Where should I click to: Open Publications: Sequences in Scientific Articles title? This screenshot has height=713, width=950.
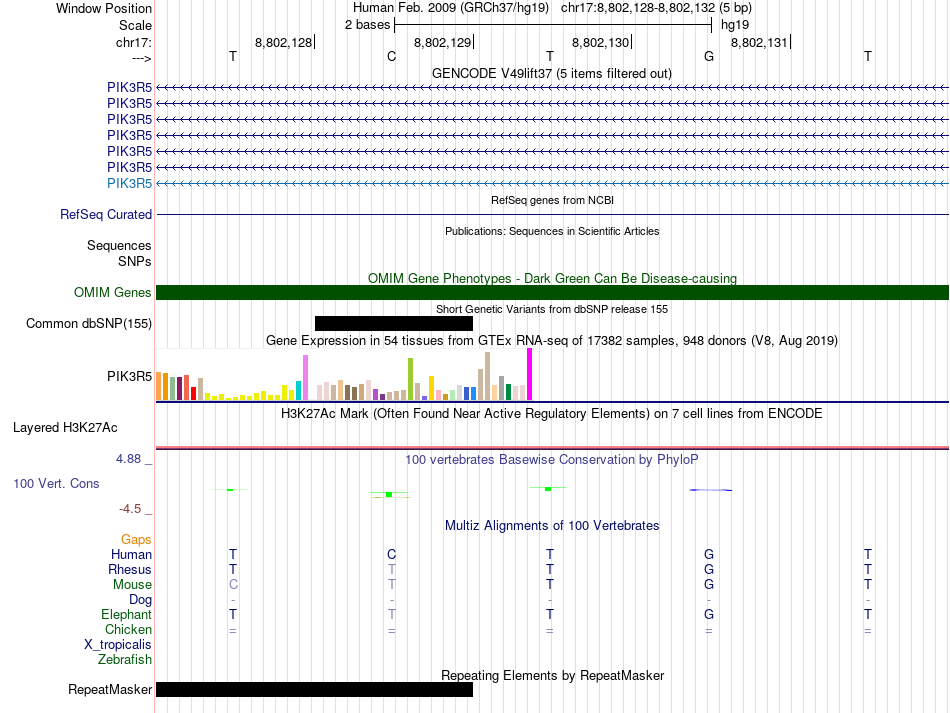click(552, 231)
